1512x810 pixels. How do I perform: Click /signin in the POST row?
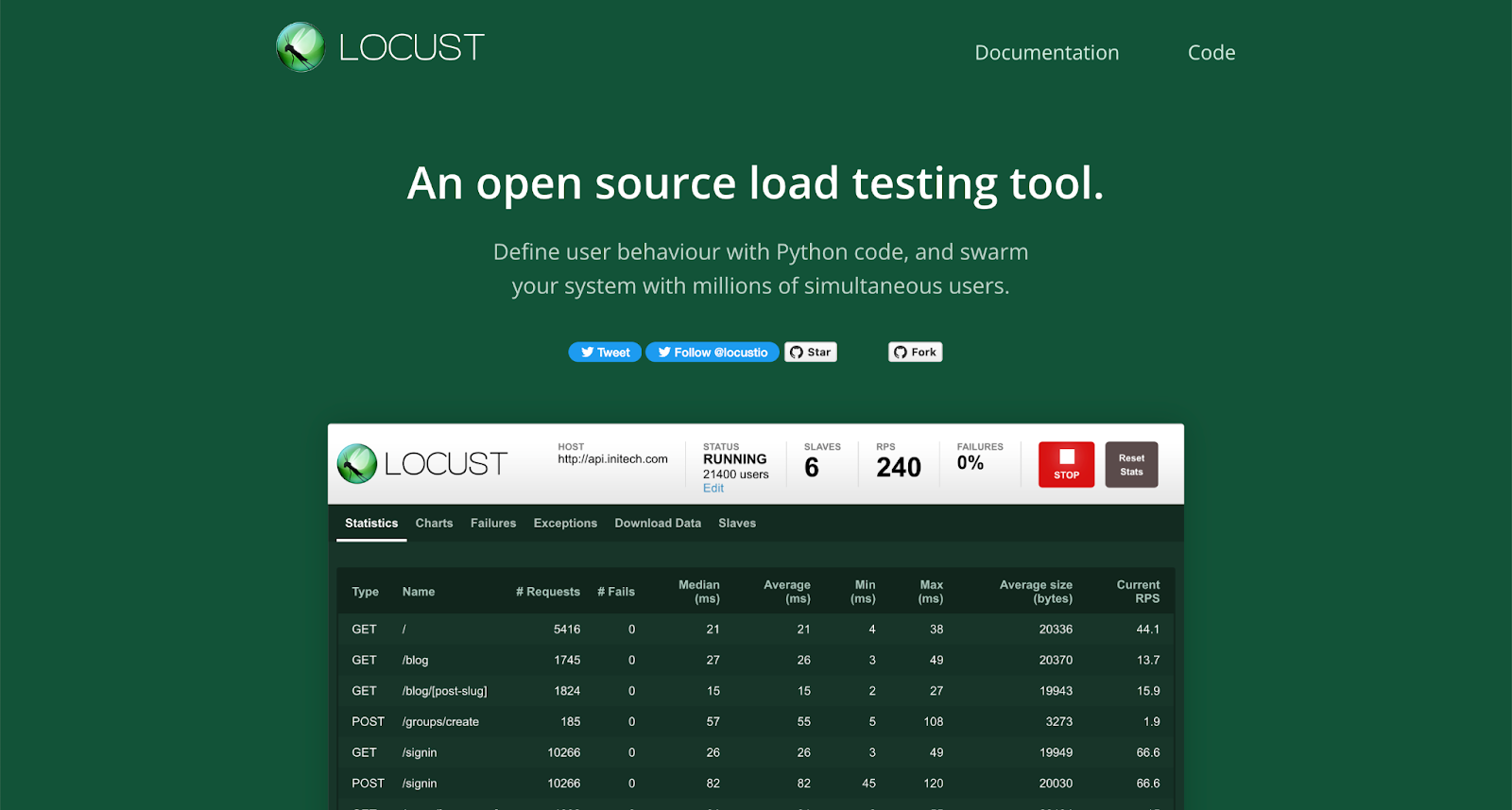pyautogui.click(x=420, y=784)
